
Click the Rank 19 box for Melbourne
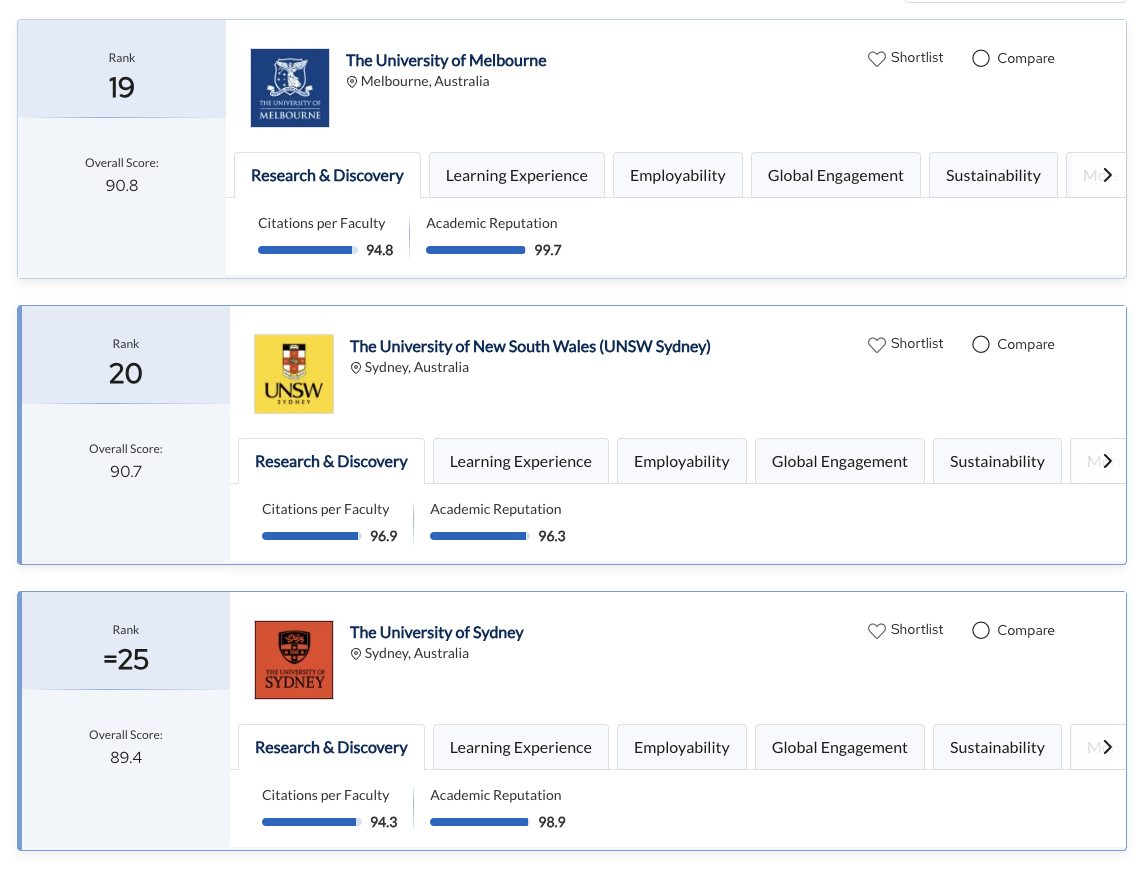click(122, 76)
